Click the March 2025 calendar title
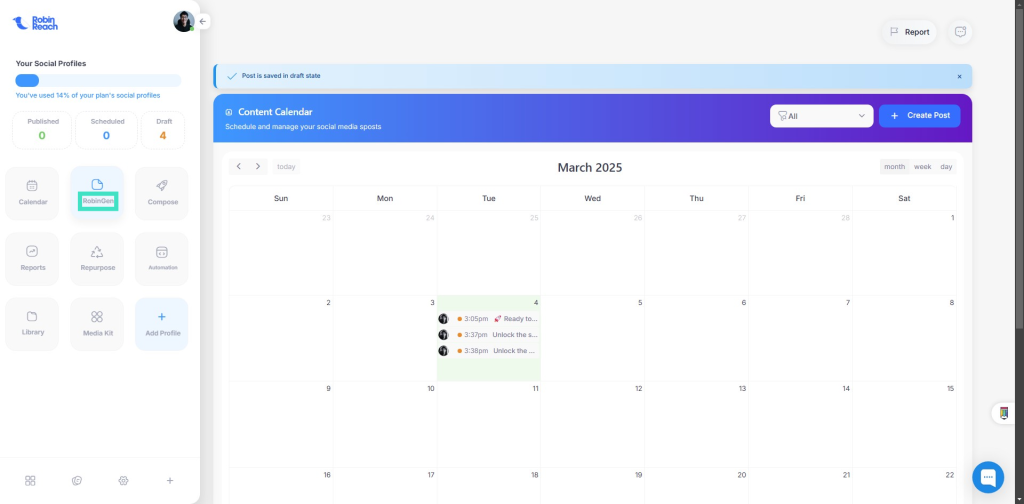Screen dimensions: 1024x504 pos(590,168)
